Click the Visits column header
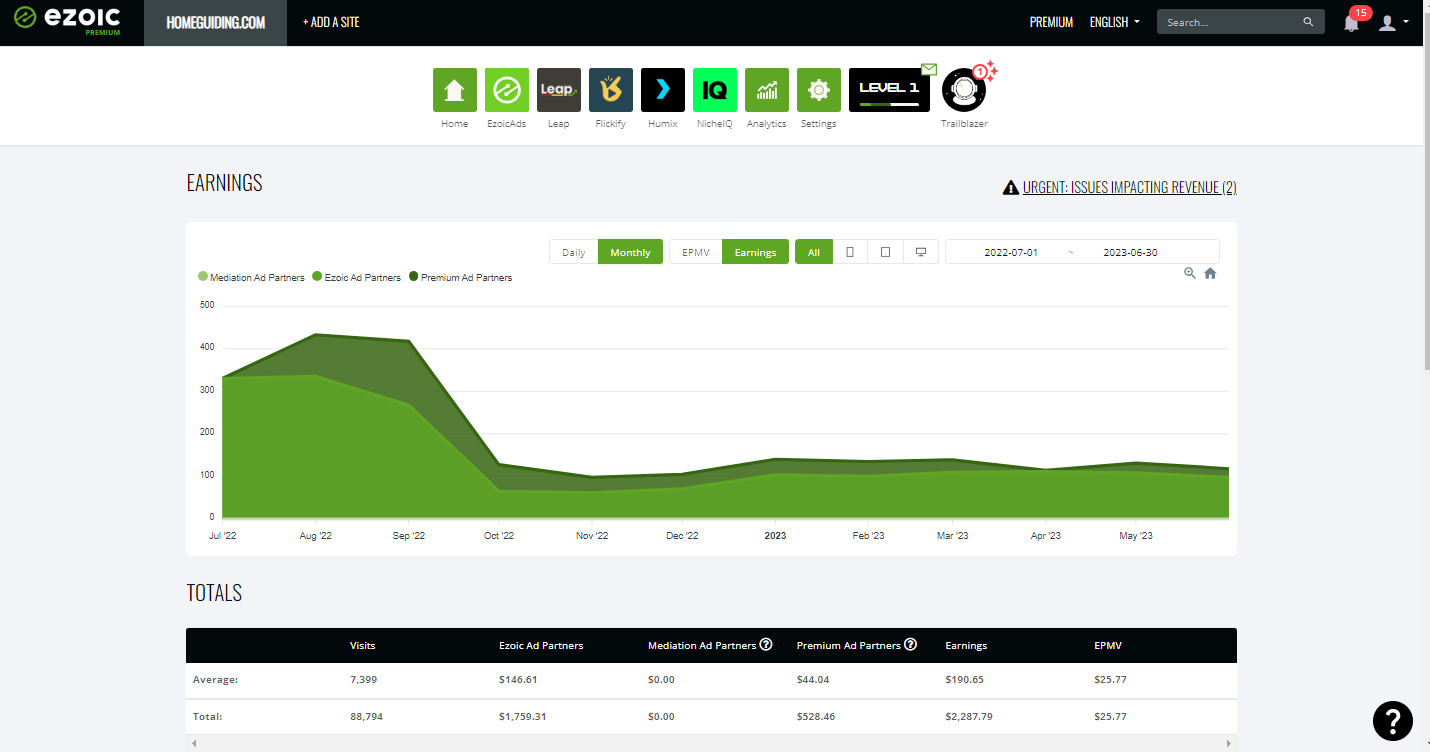 click(x=363, y=645)
